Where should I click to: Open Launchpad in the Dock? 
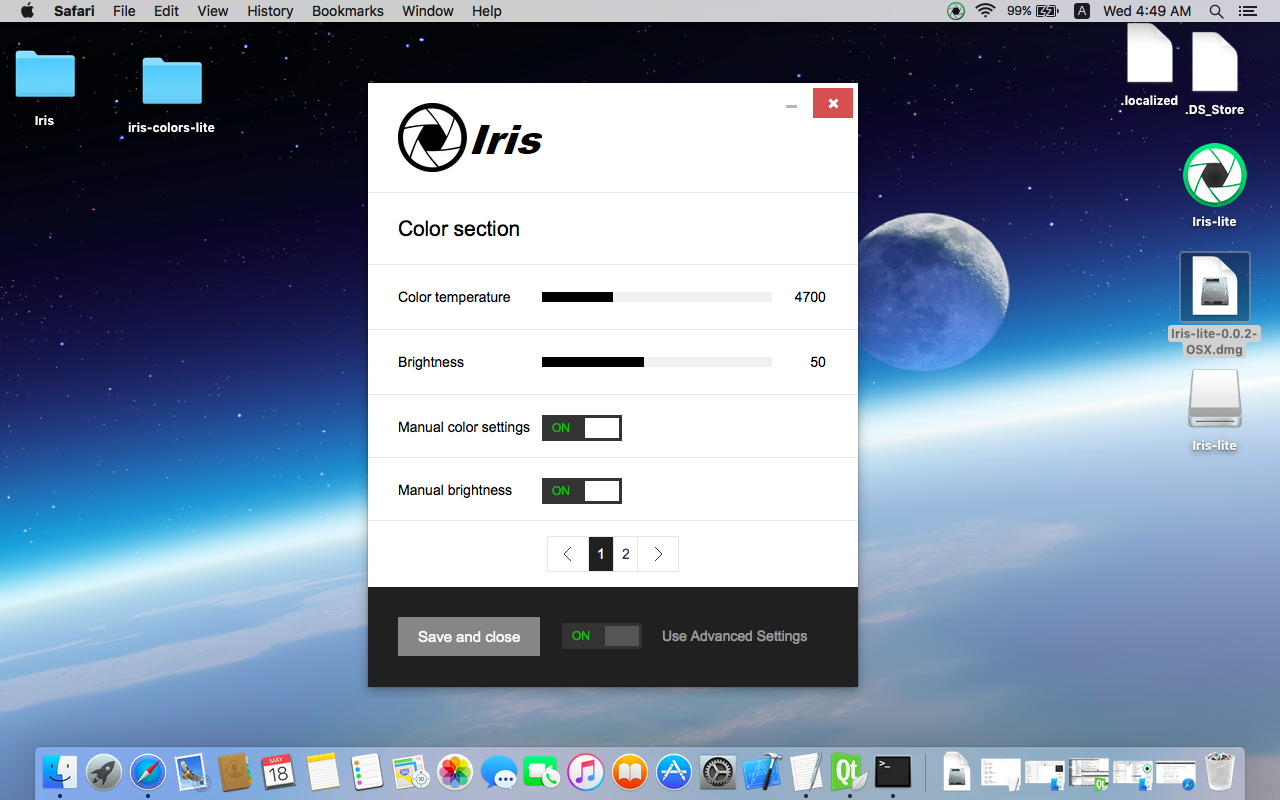(x=104, y=771)
